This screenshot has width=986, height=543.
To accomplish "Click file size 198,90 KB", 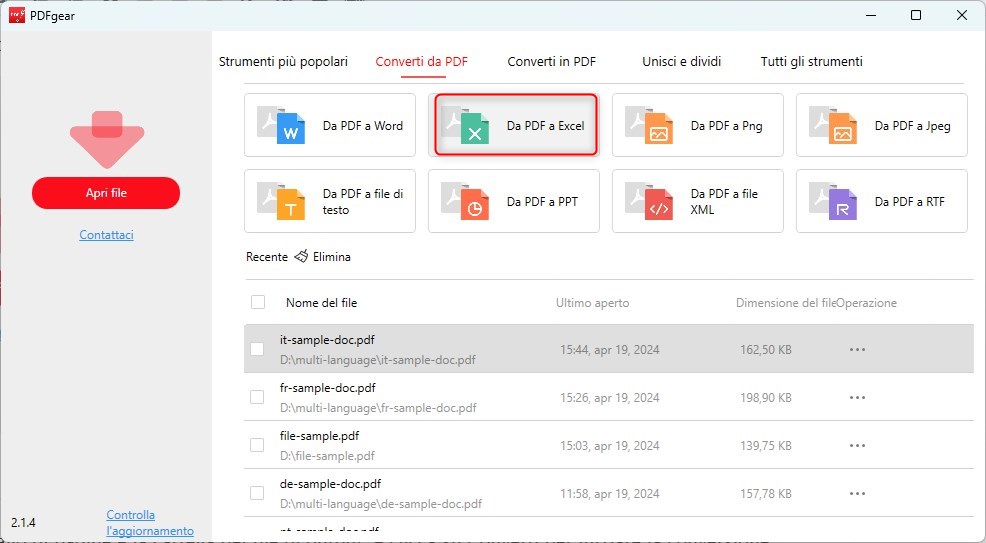I will point(765,397).
